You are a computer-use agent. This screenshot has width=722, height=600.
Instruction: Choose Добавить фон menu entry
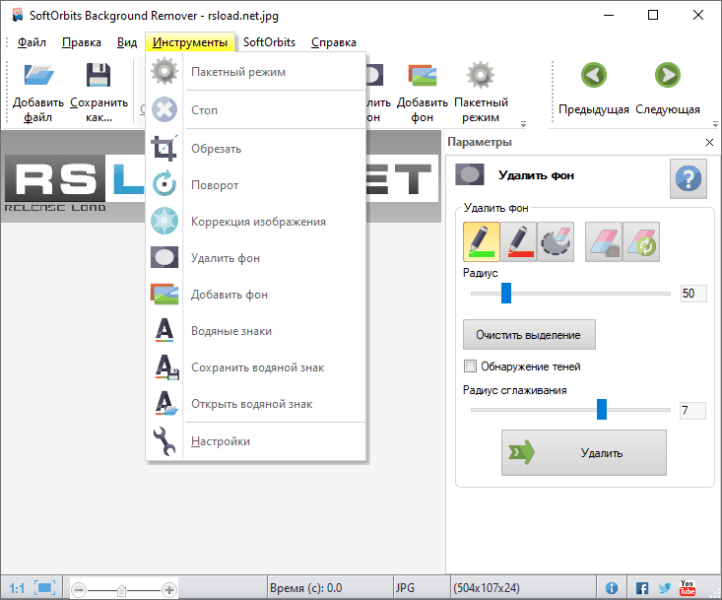[x=256, y=294]
